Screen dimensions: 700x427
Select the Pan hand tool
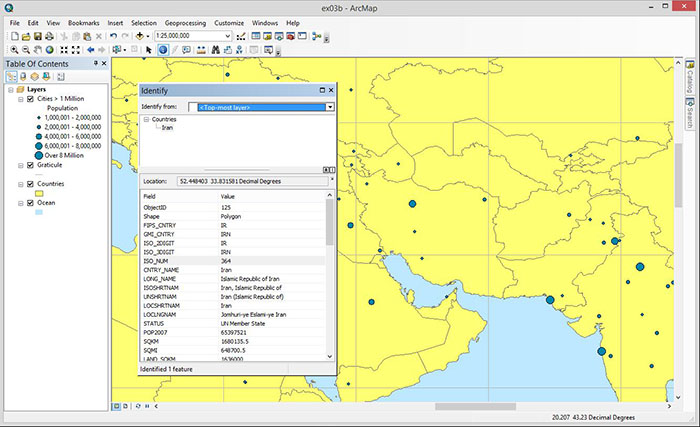point(38,50)
